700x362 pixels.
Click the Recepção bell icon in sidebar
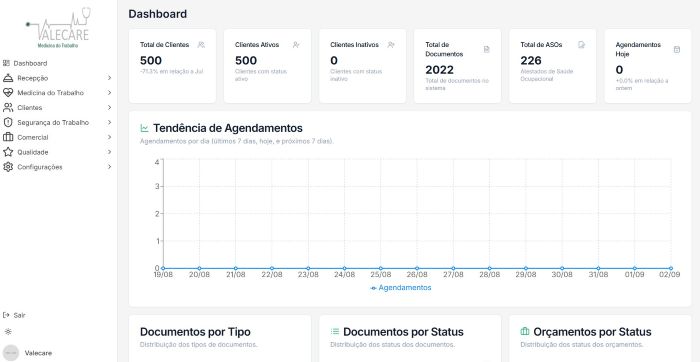pos(8,78)
